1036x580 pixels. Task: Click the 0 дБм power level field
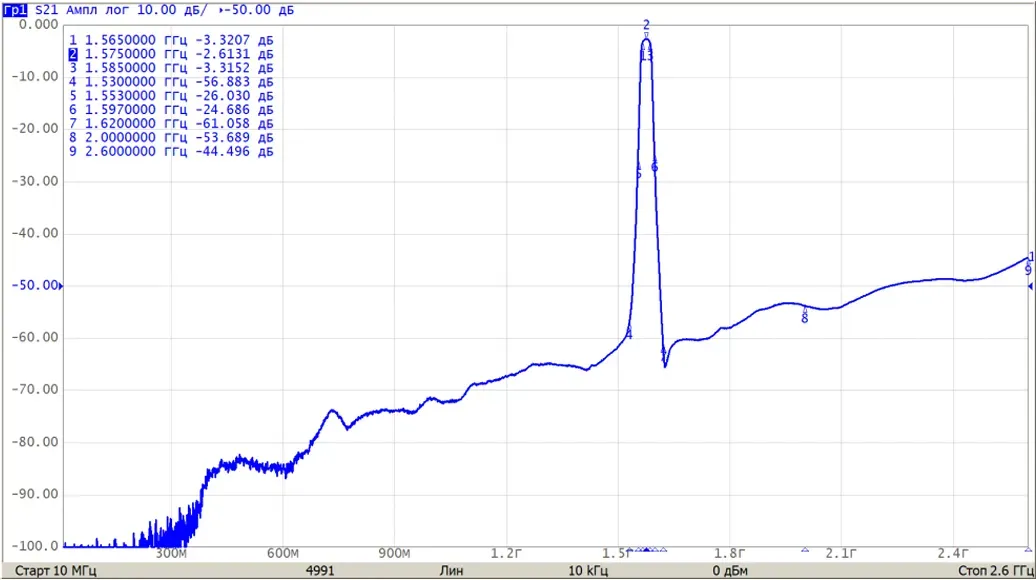click(730, 571)
